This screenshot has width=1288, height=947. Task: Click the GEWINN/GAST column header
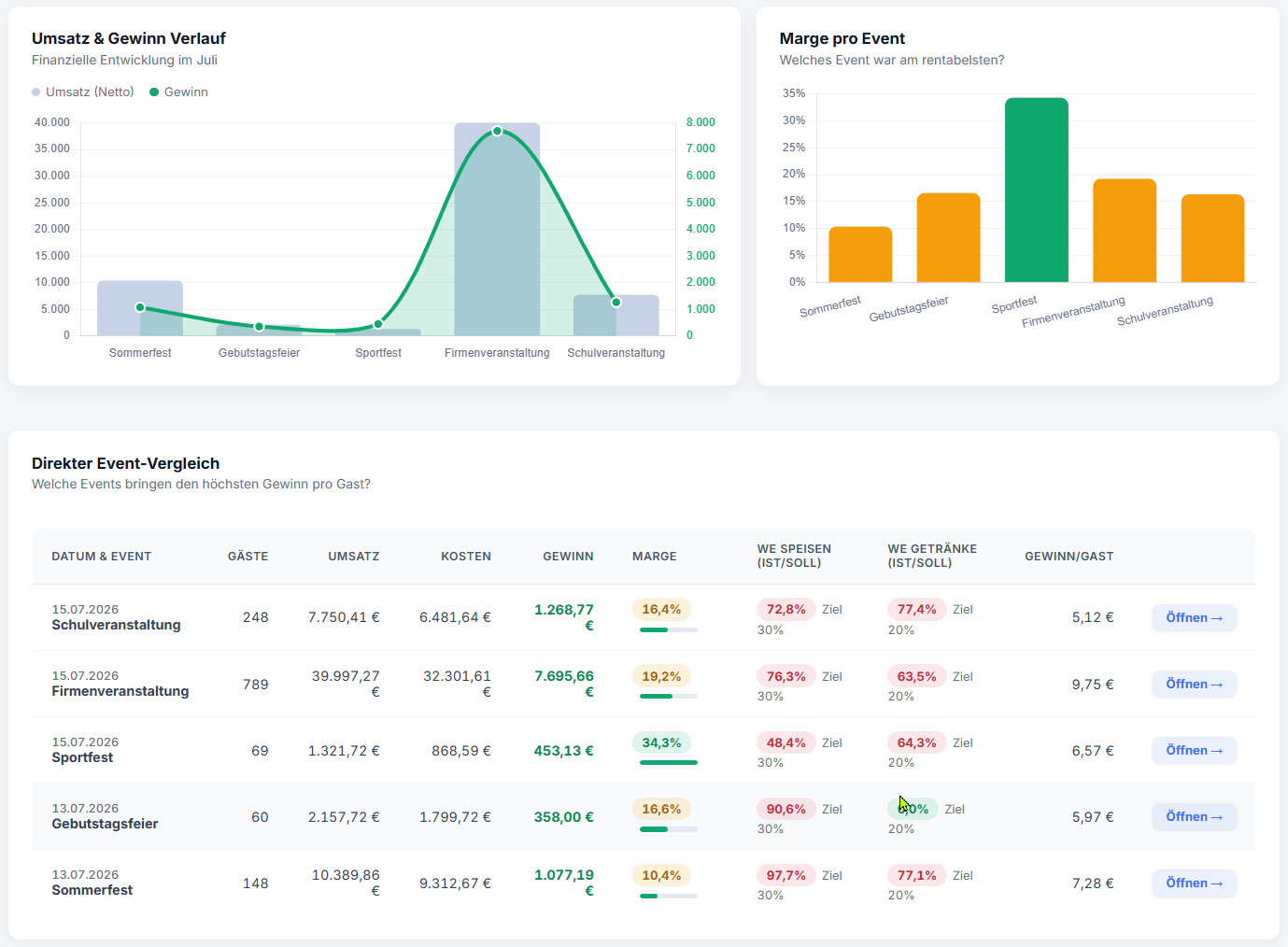point(1069,557)
